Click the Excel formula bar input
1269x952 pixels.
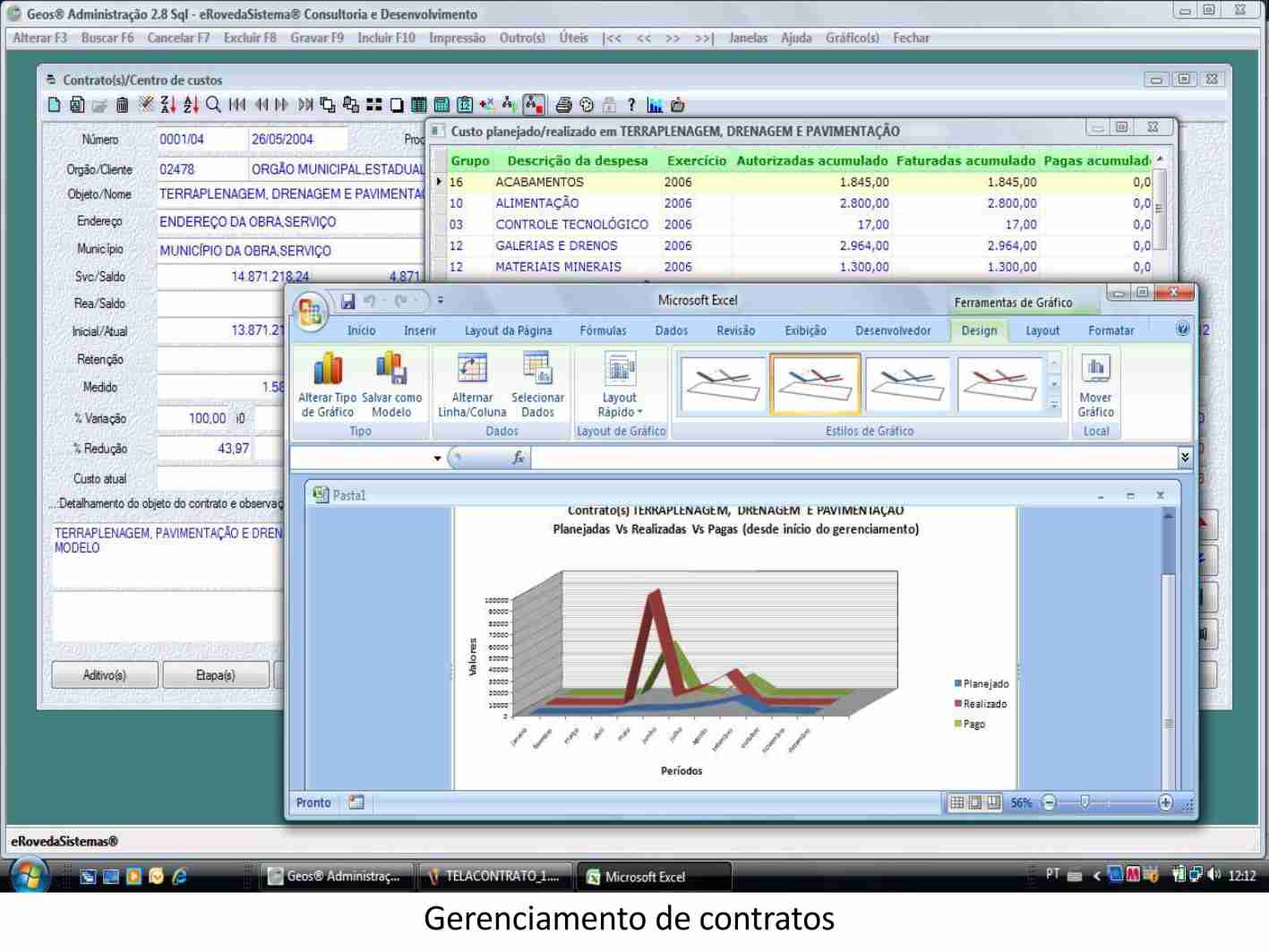click(x=853, y=458)
